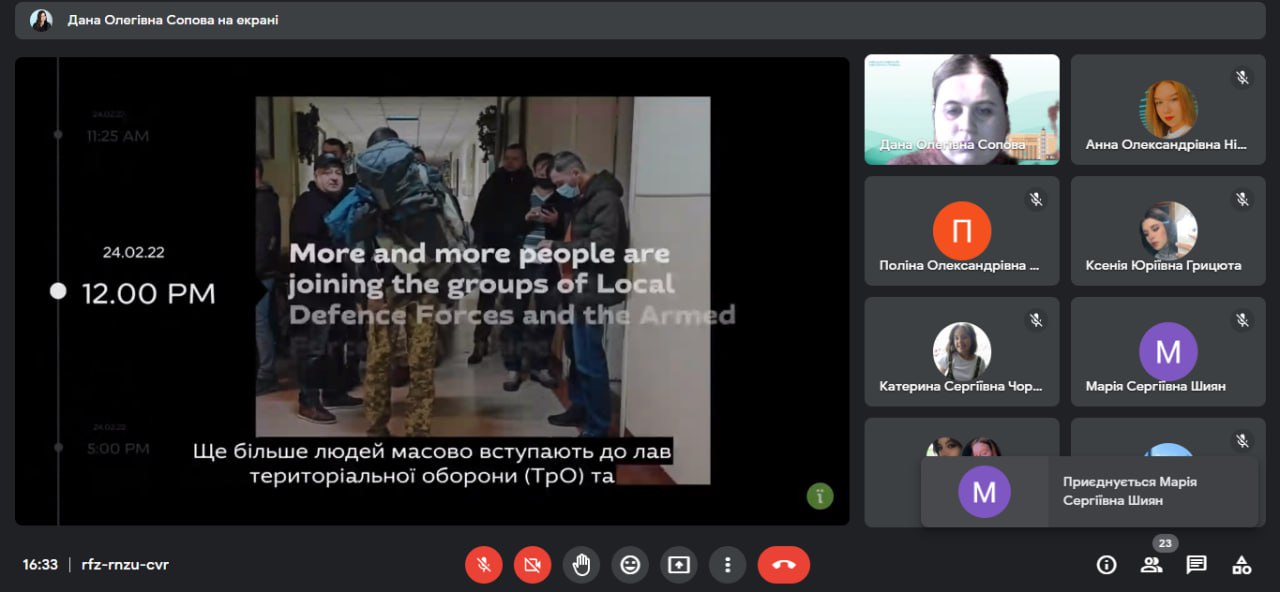Click presenter avatar in the top banner
The width and height of the screenshot is (1280, 592).
coord(41,20)
